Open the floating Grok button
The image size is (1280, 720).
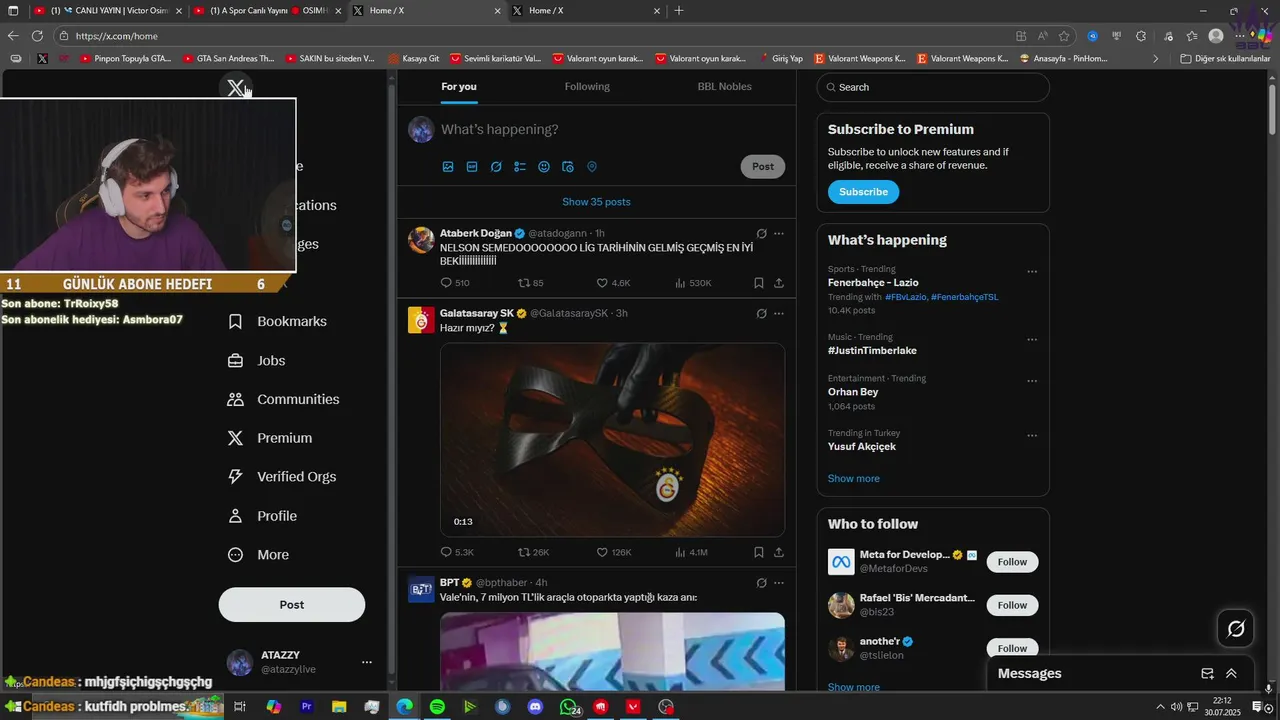pyautogui.click(x=1236, y=629)
